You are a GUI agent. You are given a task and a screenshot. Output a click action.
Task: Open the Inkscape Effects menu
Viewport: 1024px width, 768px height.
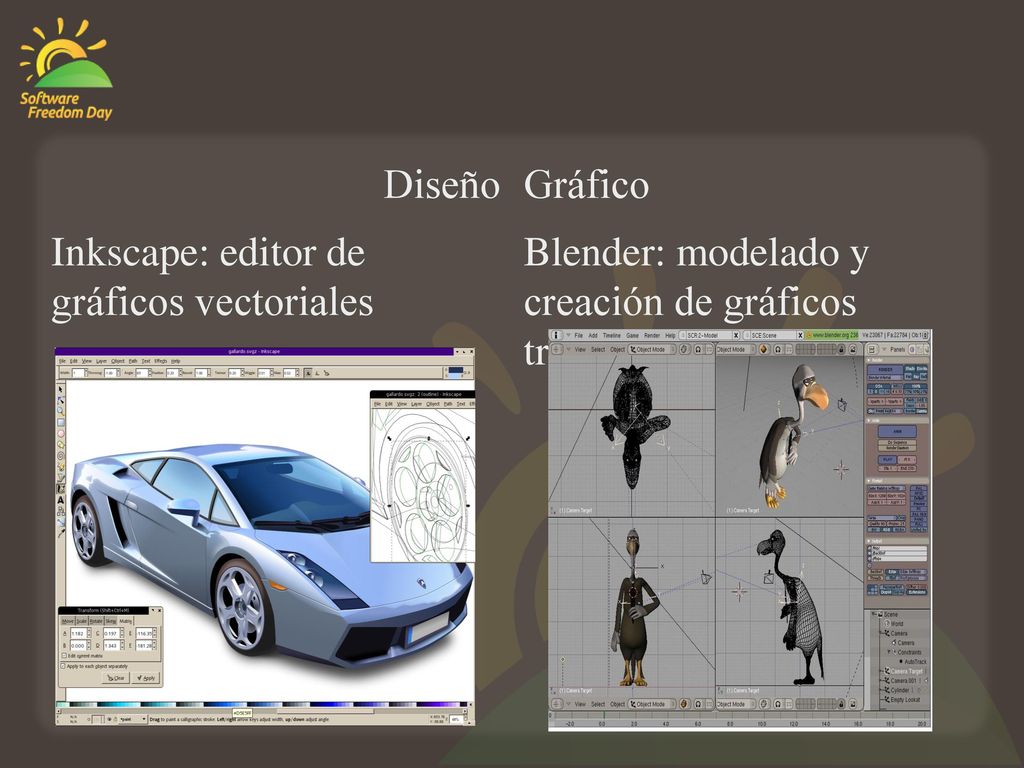coord(161,361)
